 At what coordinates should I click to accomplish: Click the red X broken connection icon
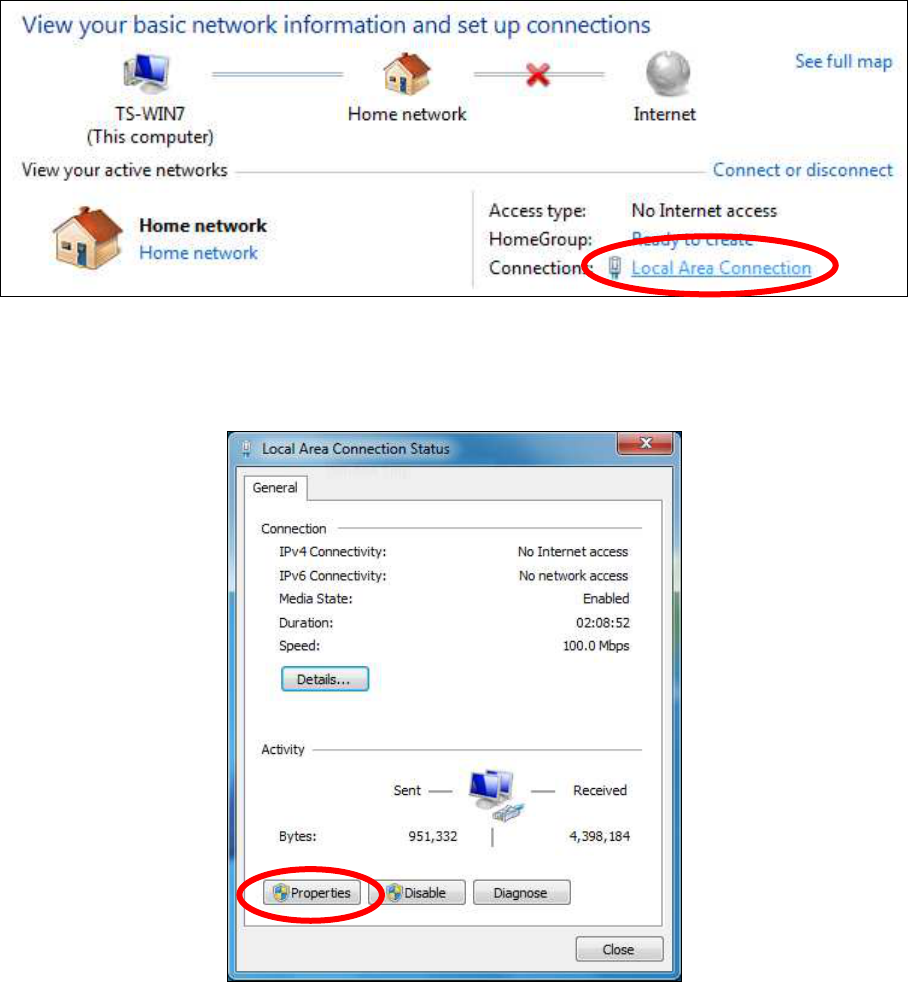[538, 75]
